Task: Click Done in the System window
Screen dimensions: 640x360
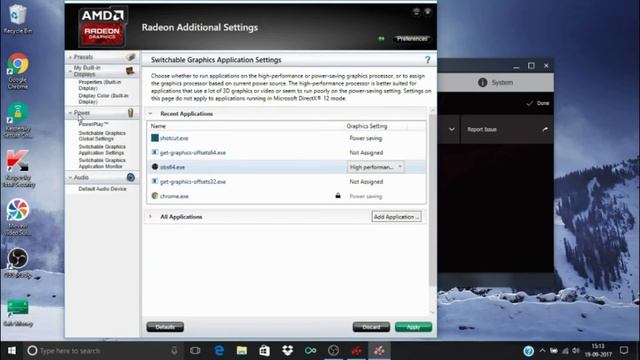Action: [538, 103]
